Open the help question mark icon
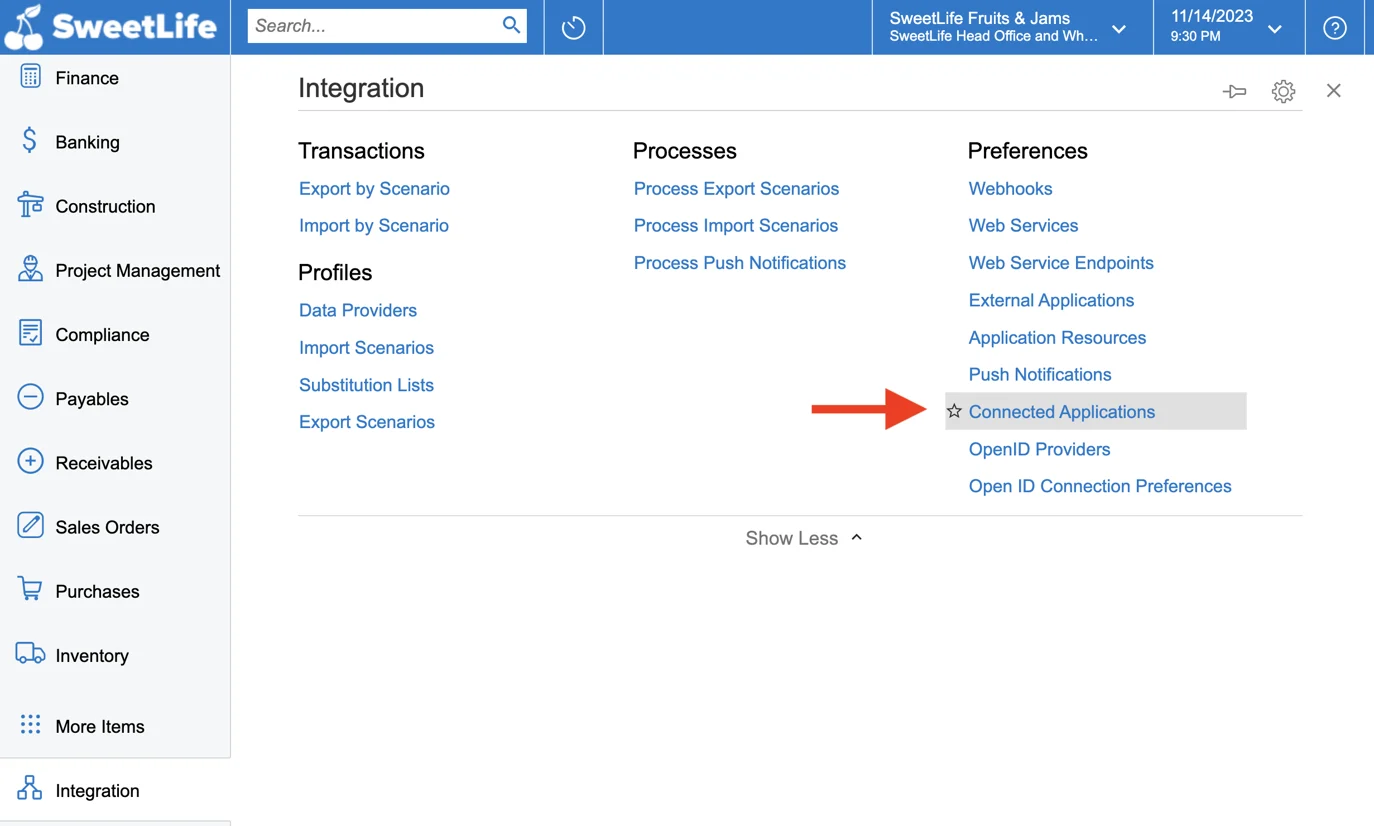 (1335, 28)
